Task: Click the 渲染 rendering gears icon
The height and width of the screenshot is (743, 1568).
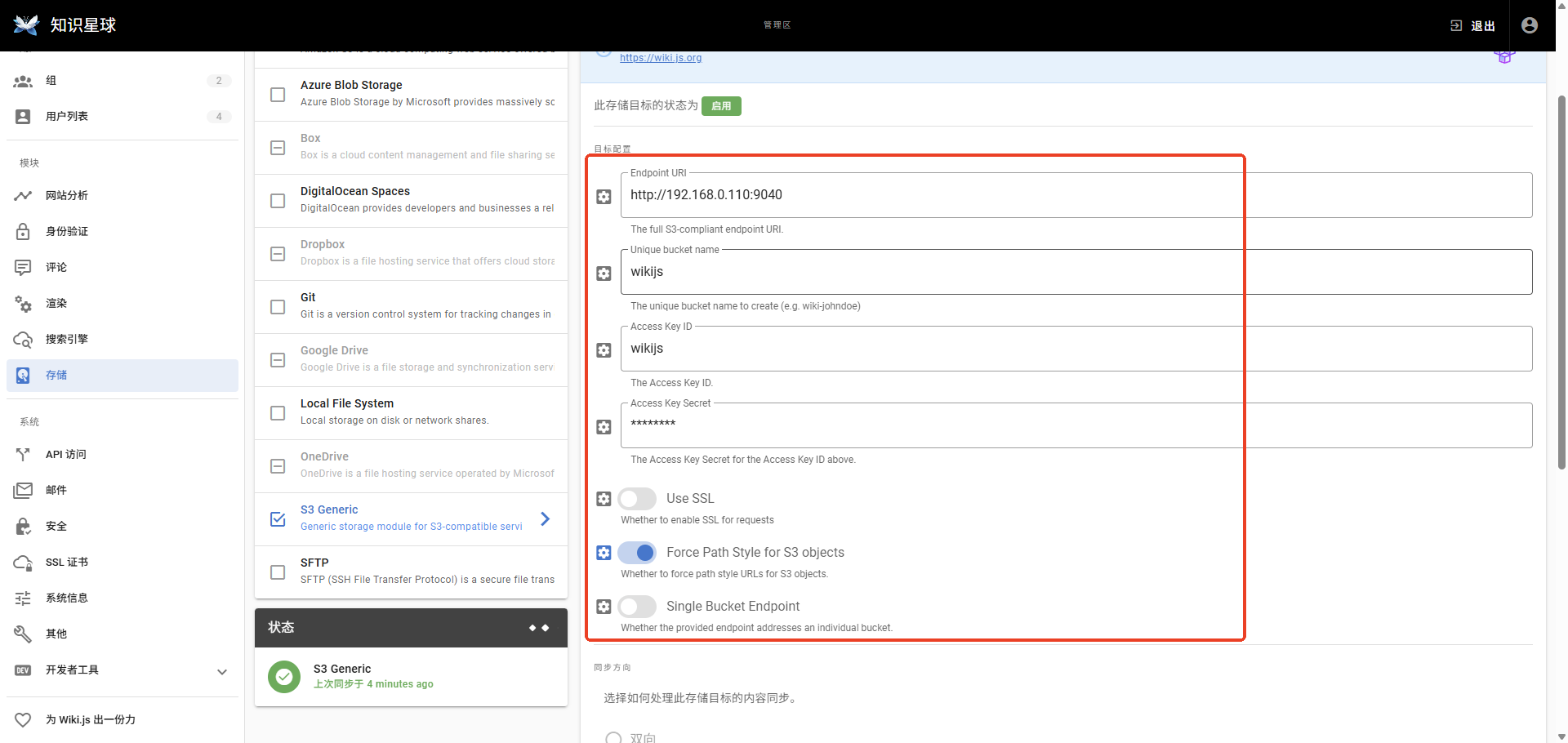Action: (x=23, y=304)
